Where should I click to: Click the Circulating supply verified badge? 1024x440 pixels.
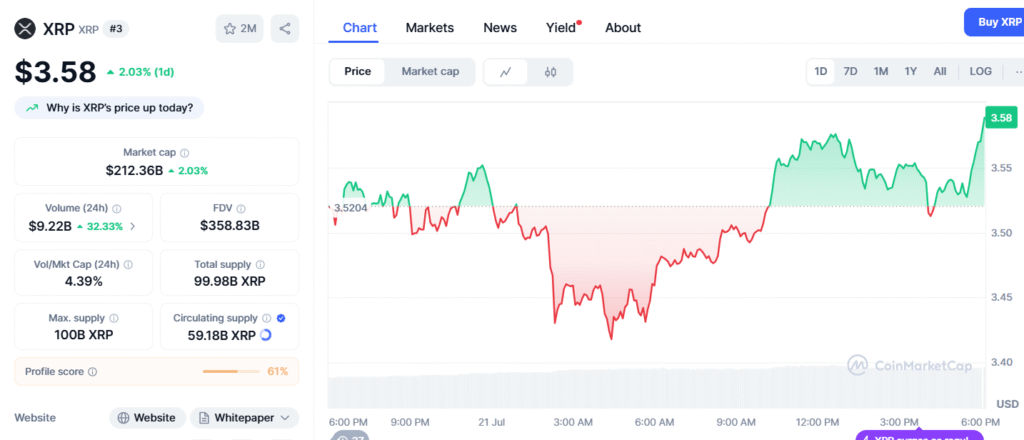click(281, 318)
